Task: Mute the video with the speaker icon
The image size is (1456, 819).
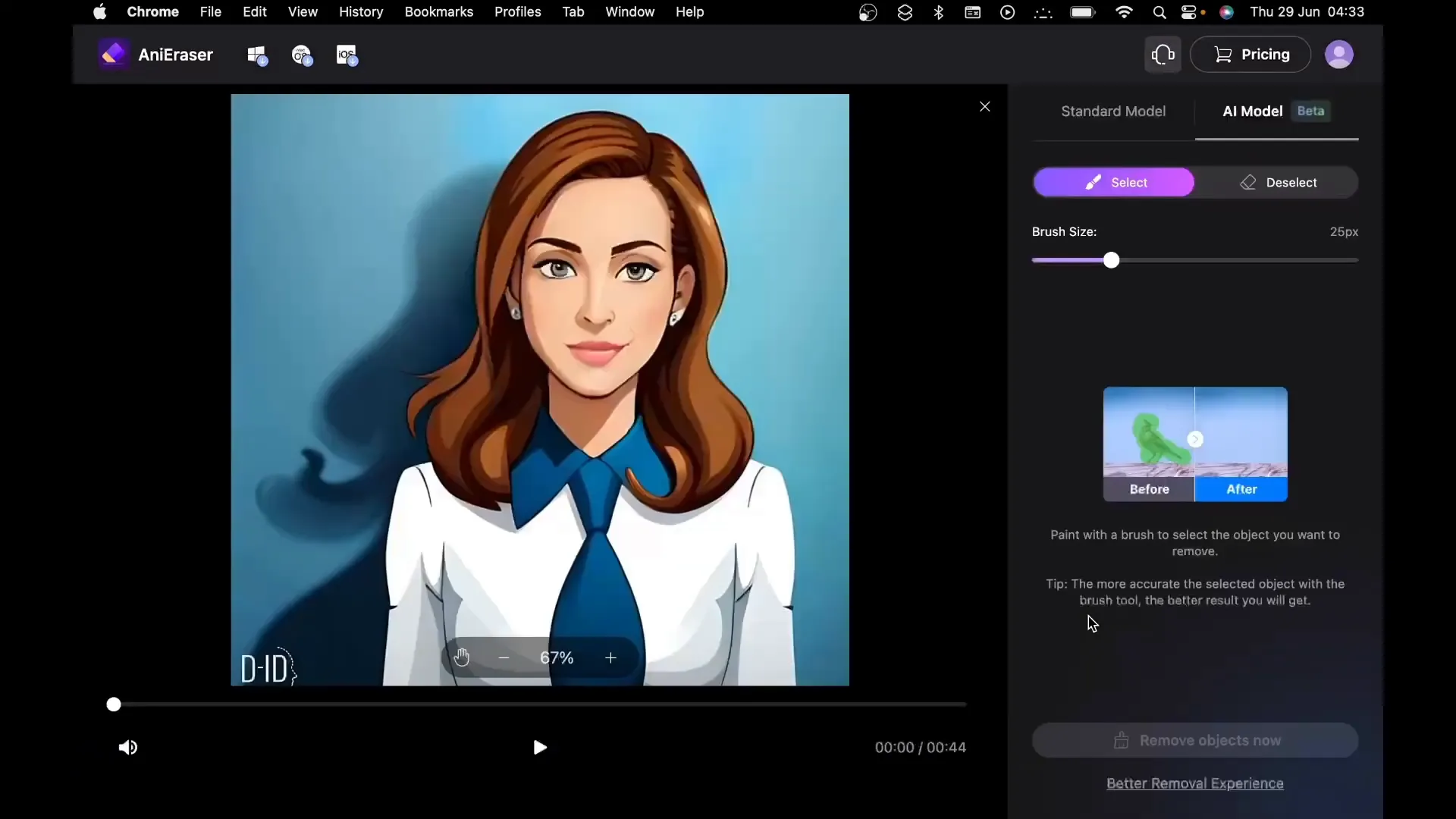Action: 128,748
